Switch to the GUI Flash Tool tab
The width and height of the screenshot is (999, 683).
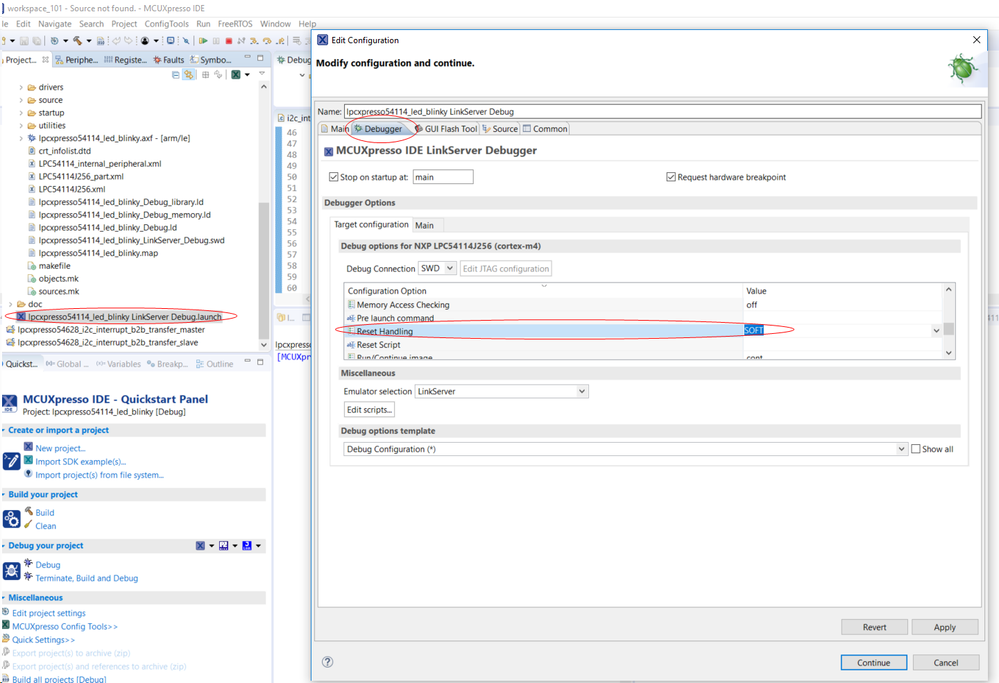tap(446, 129)
